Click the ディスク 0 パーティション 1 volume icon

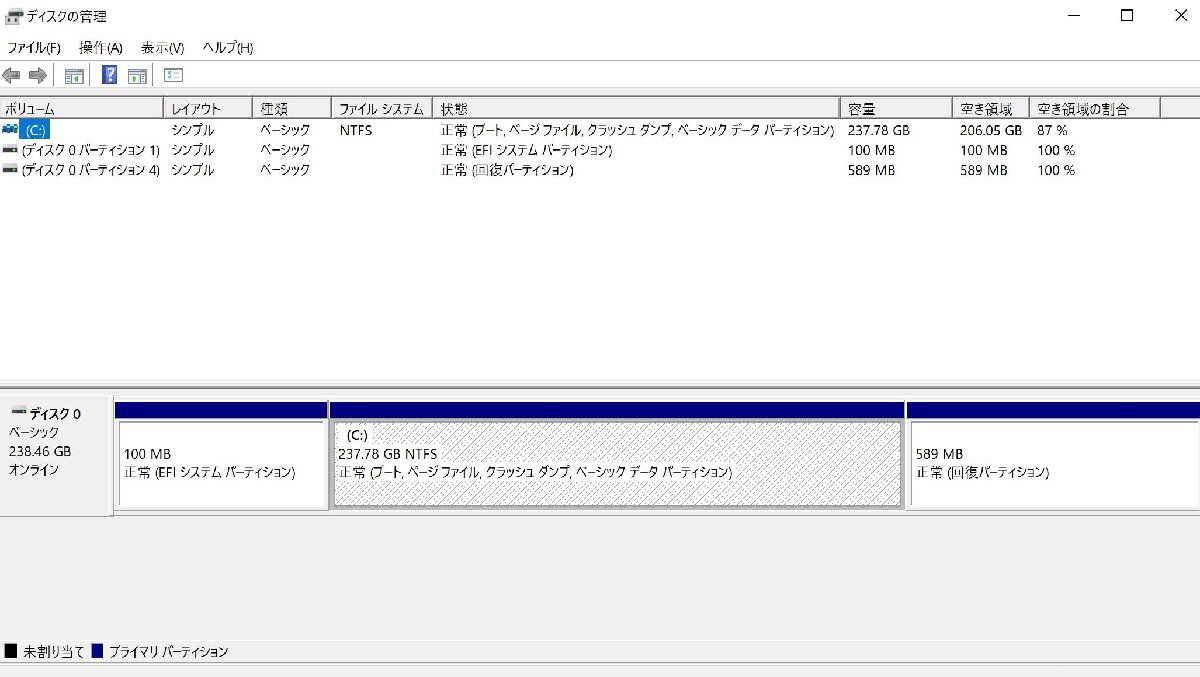(10, 150)
